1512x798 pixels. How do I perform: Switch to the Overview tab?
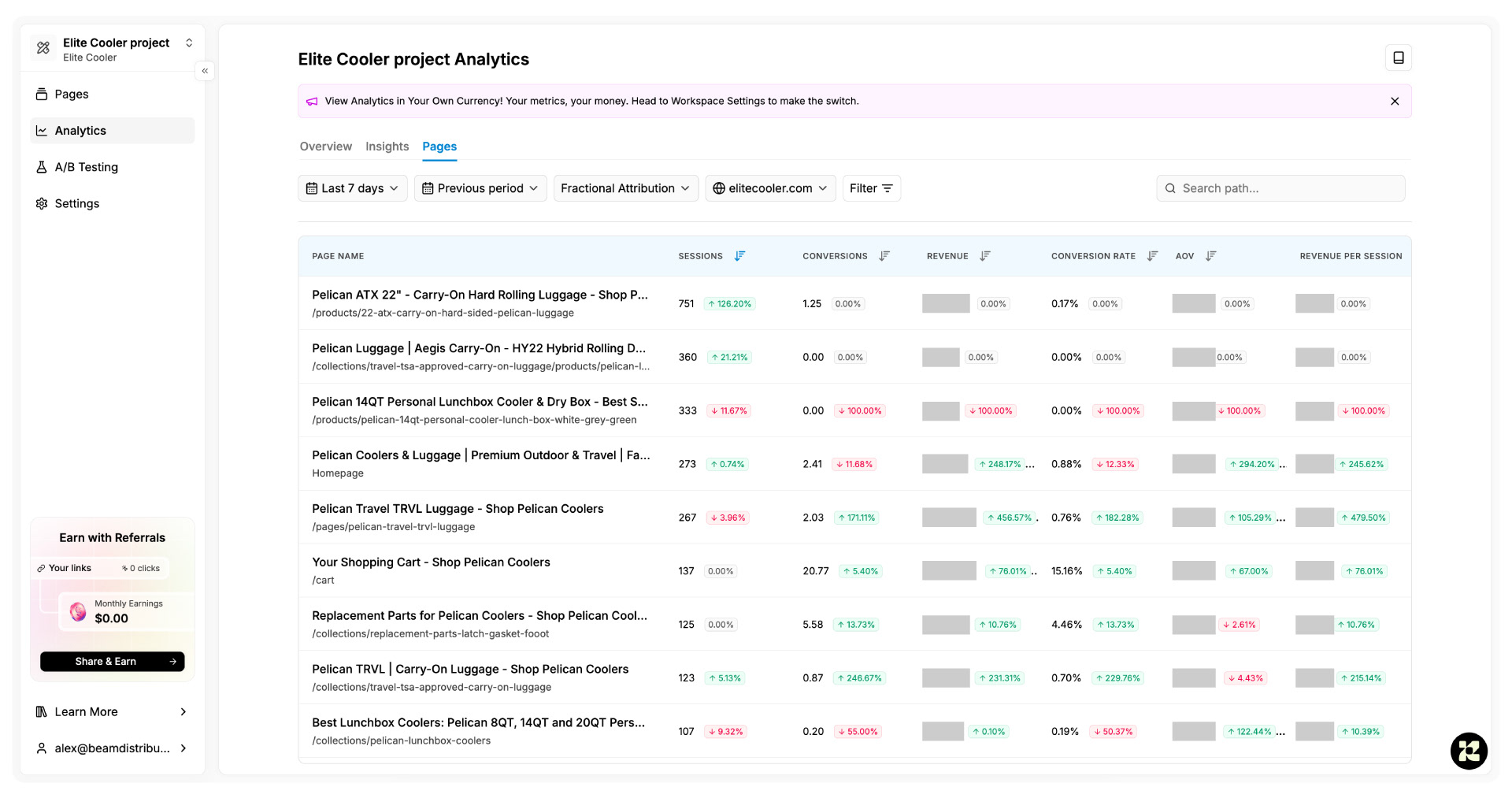point(325,147)
